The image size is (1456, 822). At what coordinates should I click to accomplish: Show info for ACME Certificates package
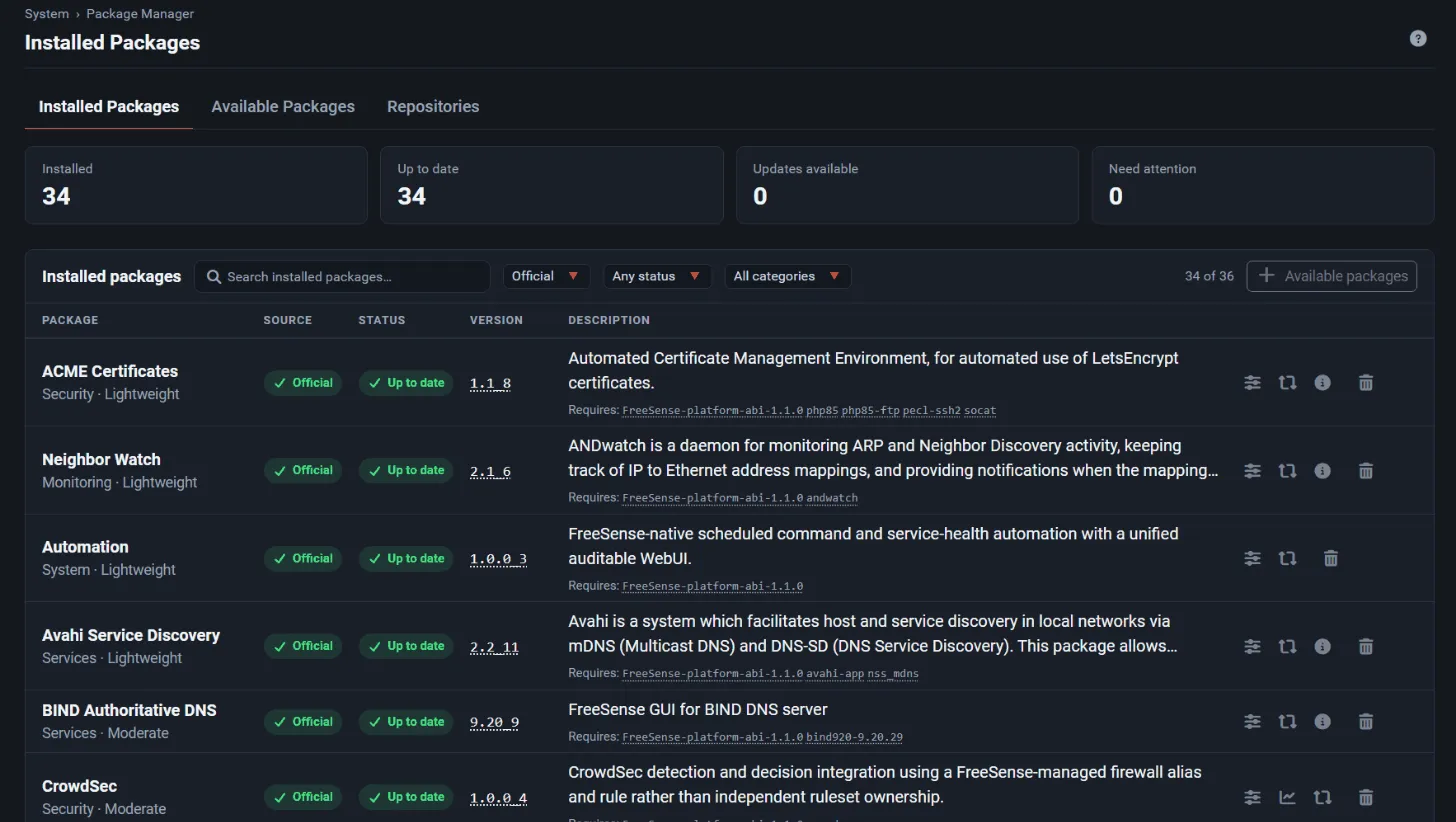pyautogui.click(x=1322, y=382)
